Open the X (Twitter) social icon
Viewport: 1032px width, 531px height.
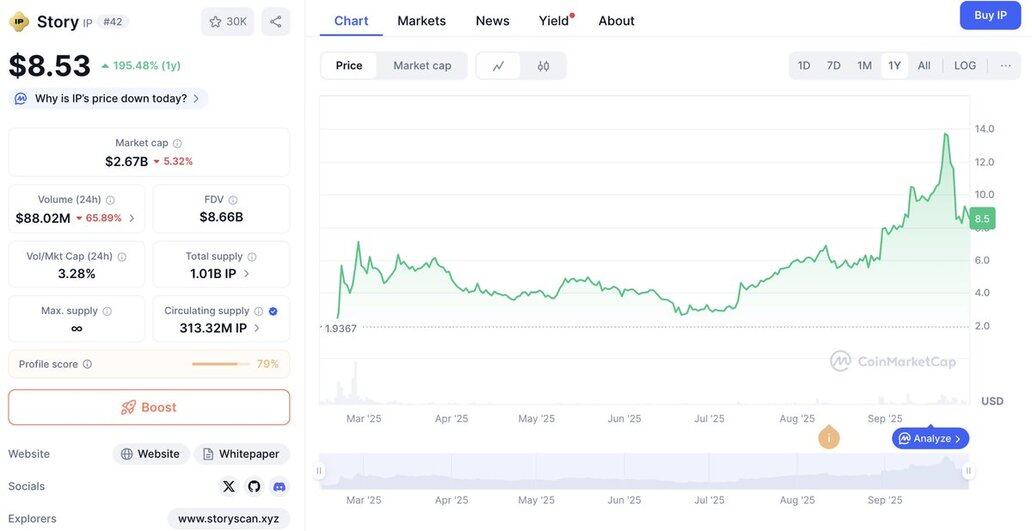(x=228, y=487)
